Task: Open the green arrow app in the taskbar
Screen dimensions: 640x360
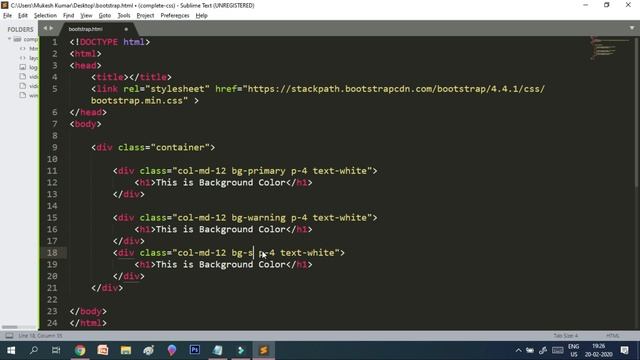Action: click(241, 350)
